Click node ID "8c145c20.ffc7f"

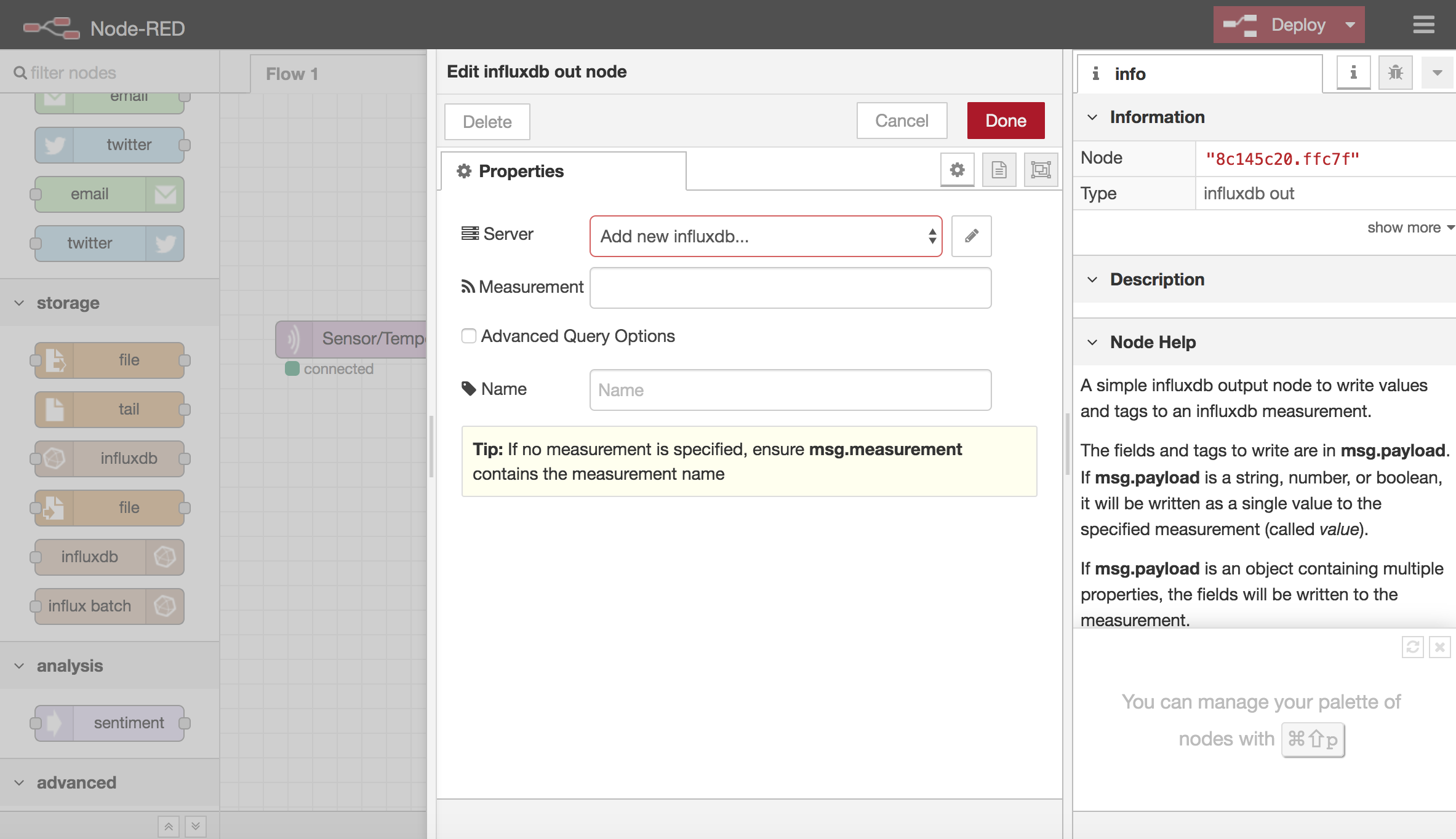coord(1282,159)
